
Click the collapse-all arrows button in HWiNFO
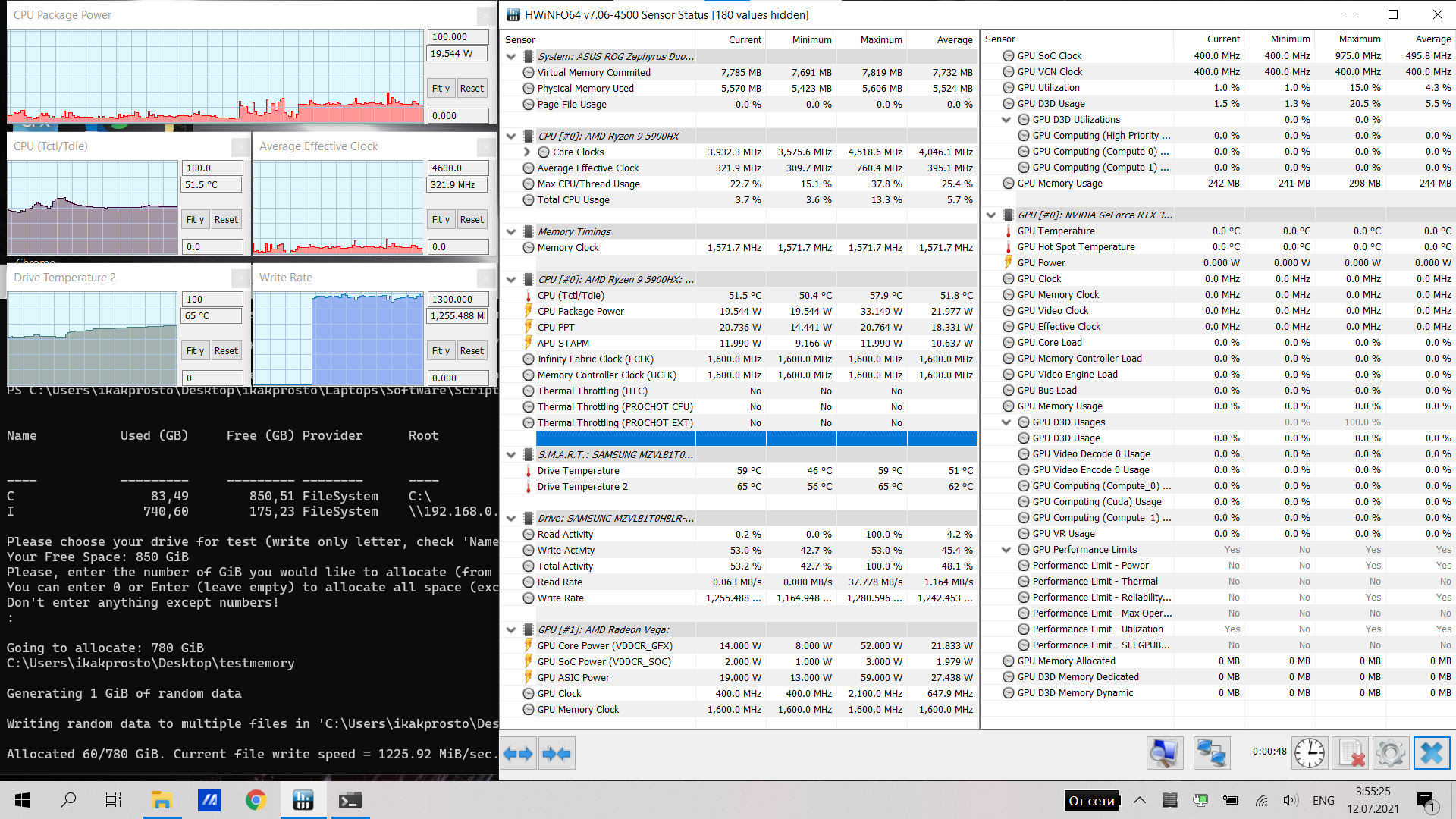point(557,754)
